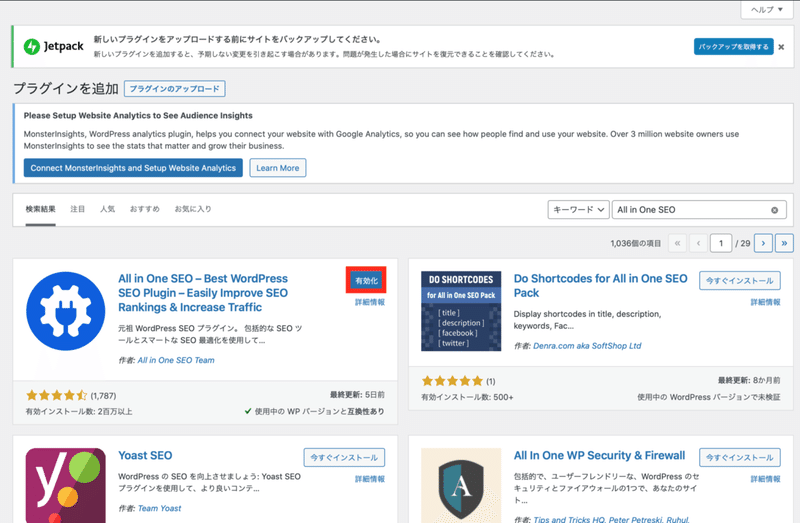This screenshot has height=523, width=800.
Task: Switch to the 人気 tab
Action: 107,209
